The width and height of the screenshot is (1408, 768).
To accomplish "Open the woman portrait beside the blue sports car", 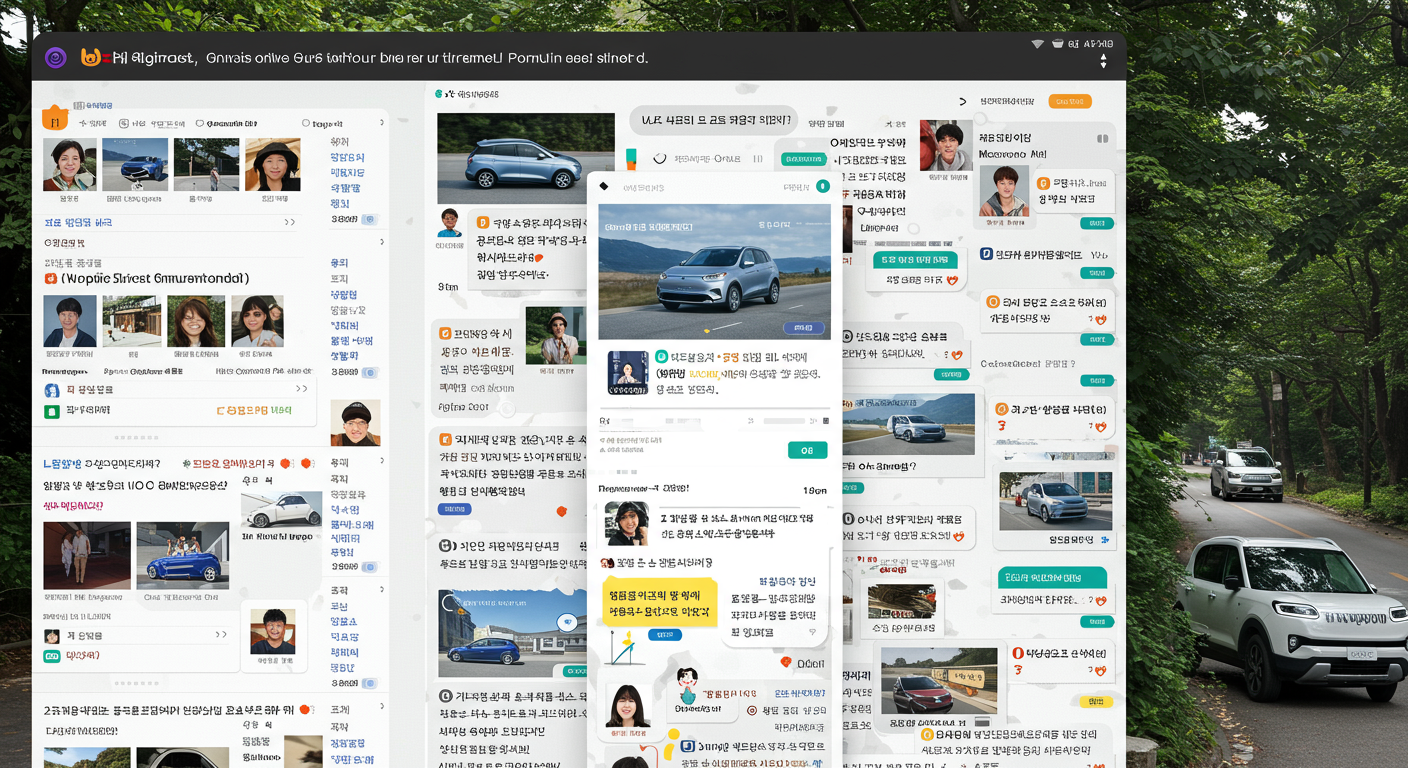I will coord(70,164).
